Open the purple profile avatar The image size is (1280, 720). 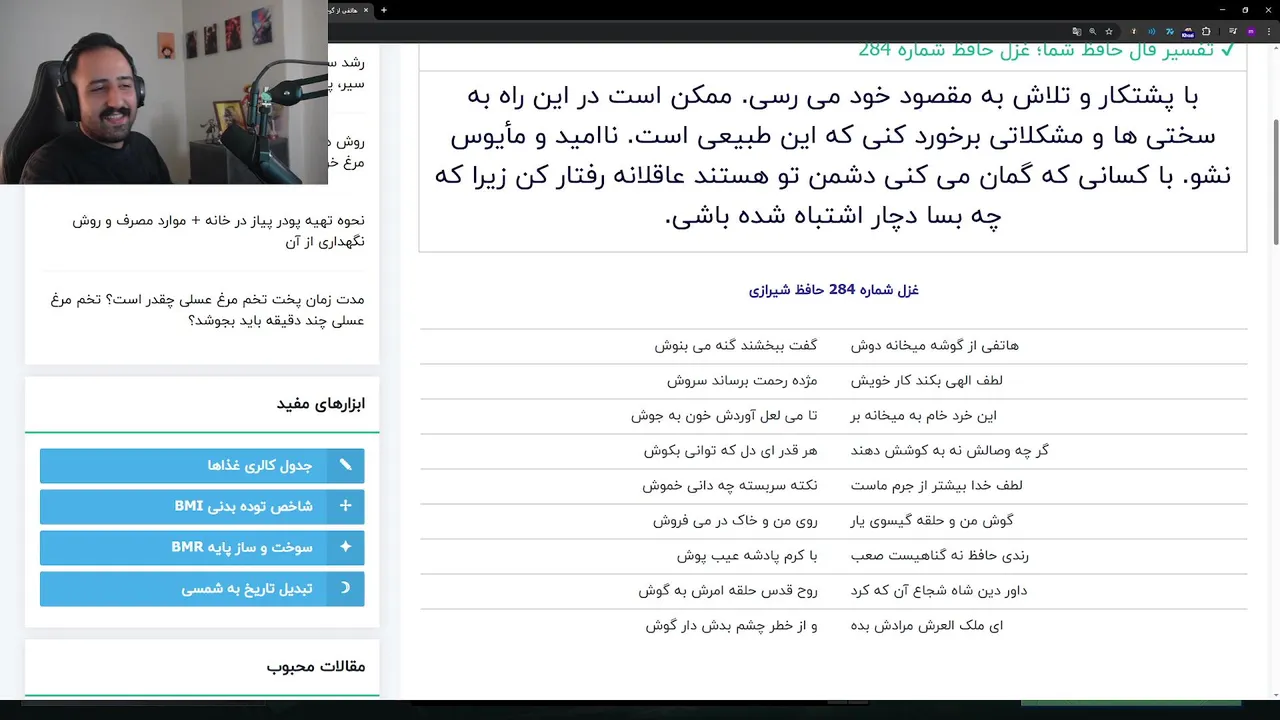(x=1251, y=32)
